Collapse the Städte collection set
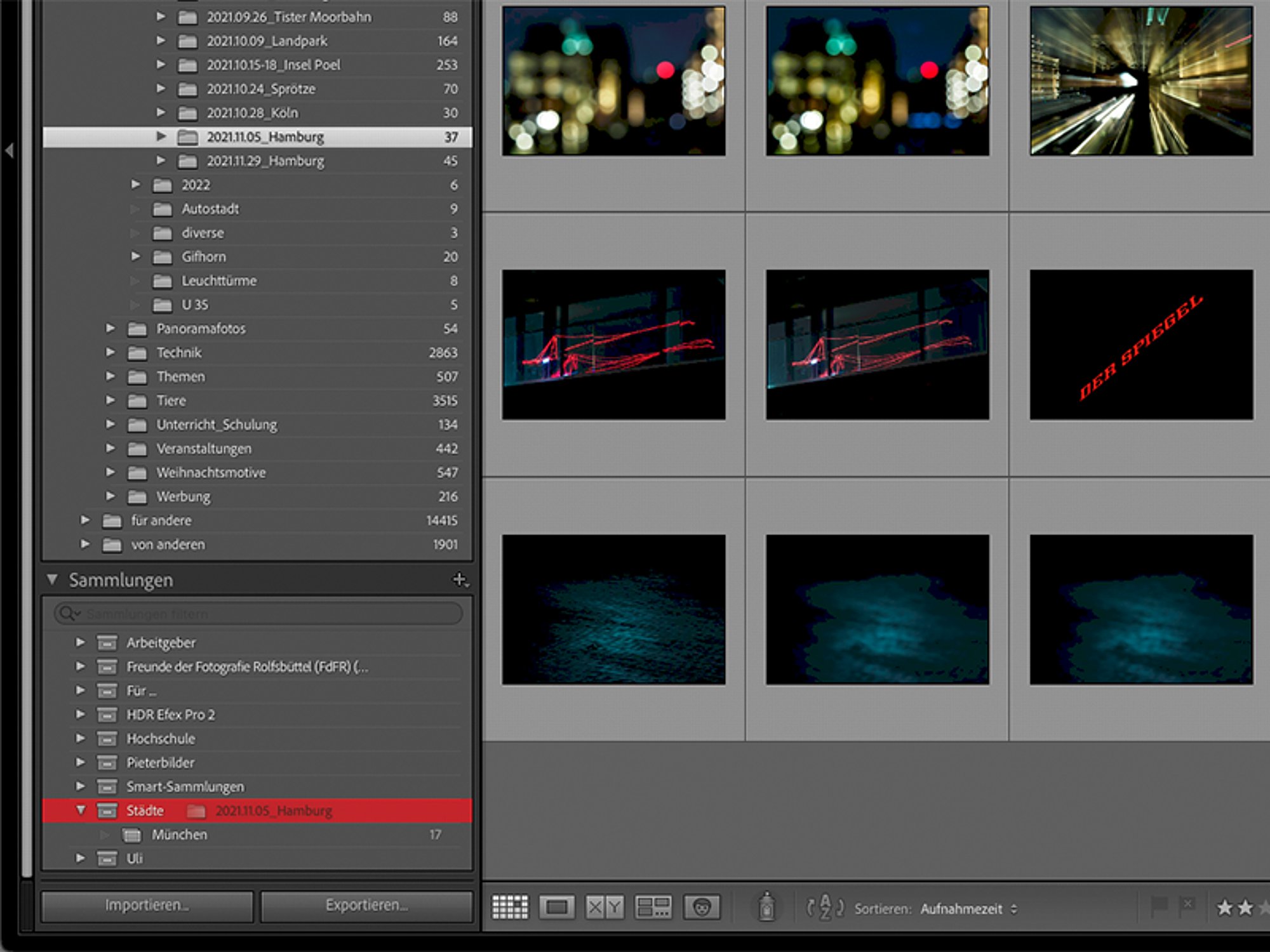 [x=81, y=810]
